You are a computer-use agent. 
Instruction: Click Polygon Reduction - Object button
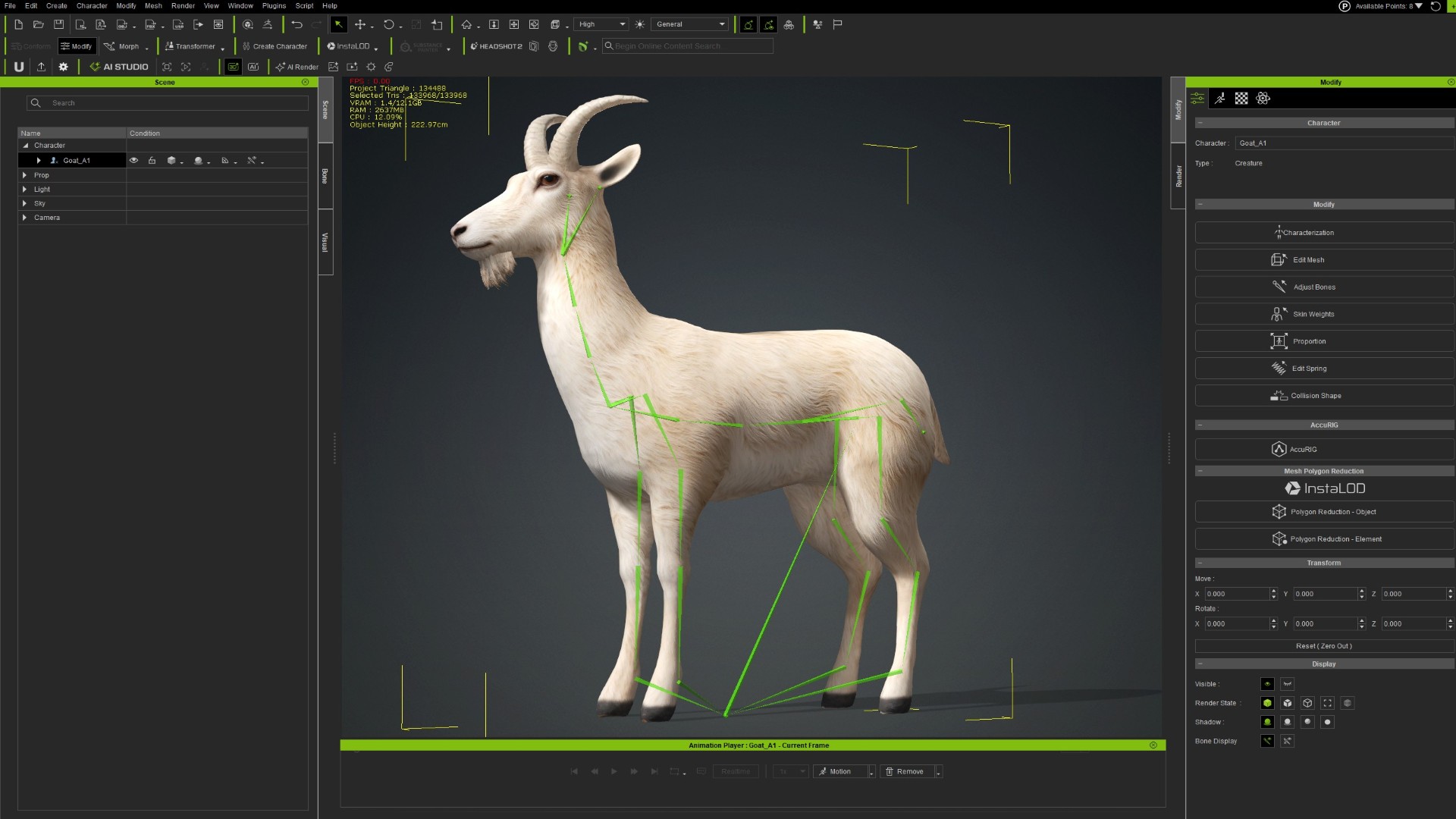coord(1323,512)
